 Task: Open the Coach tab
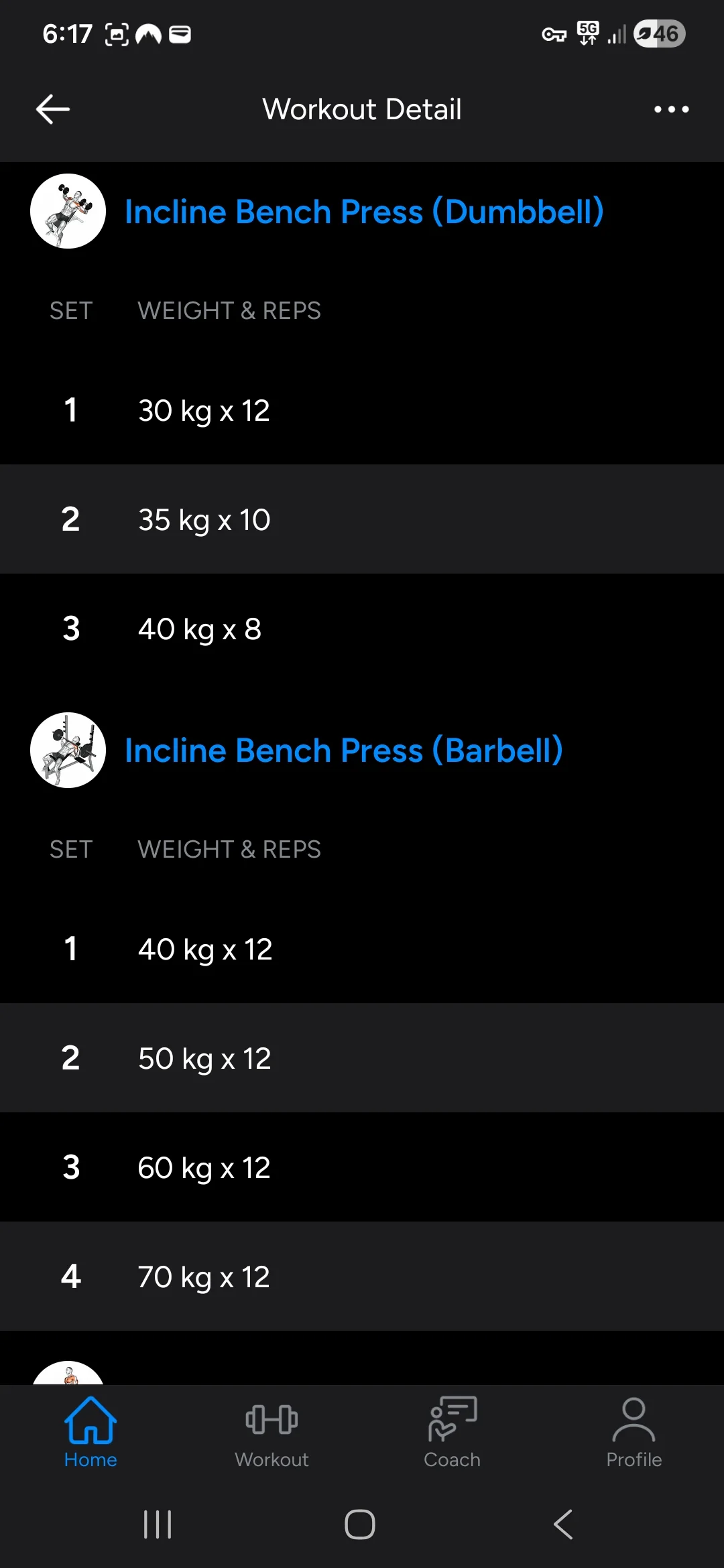452,1433
